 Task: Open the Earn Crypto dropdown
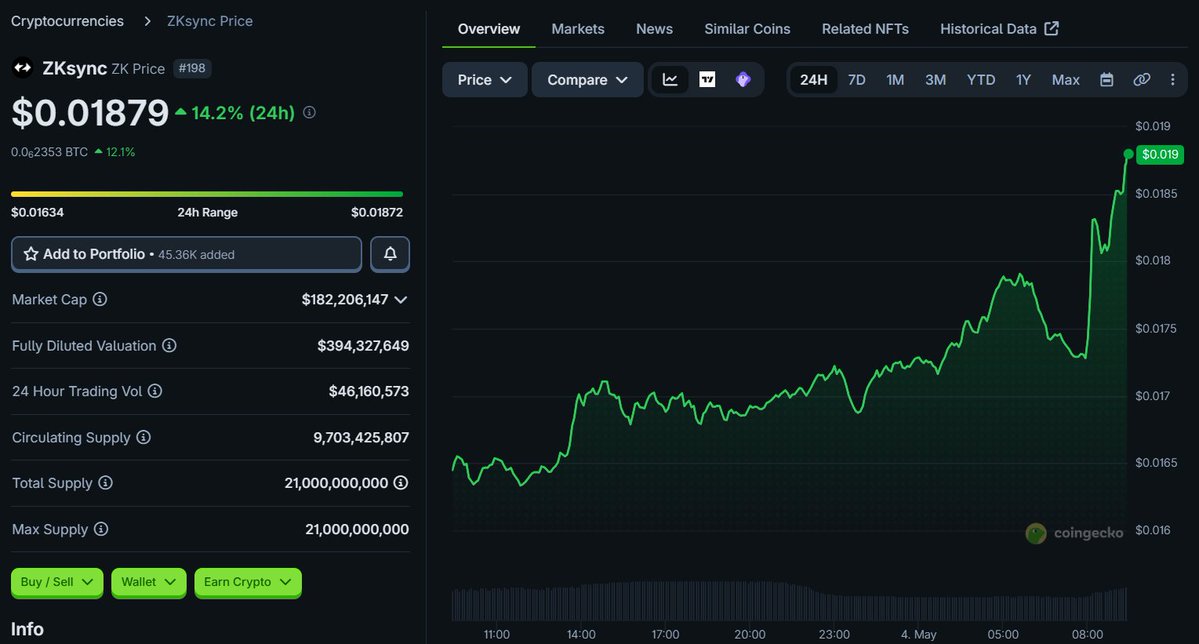[x=248, y=582]
